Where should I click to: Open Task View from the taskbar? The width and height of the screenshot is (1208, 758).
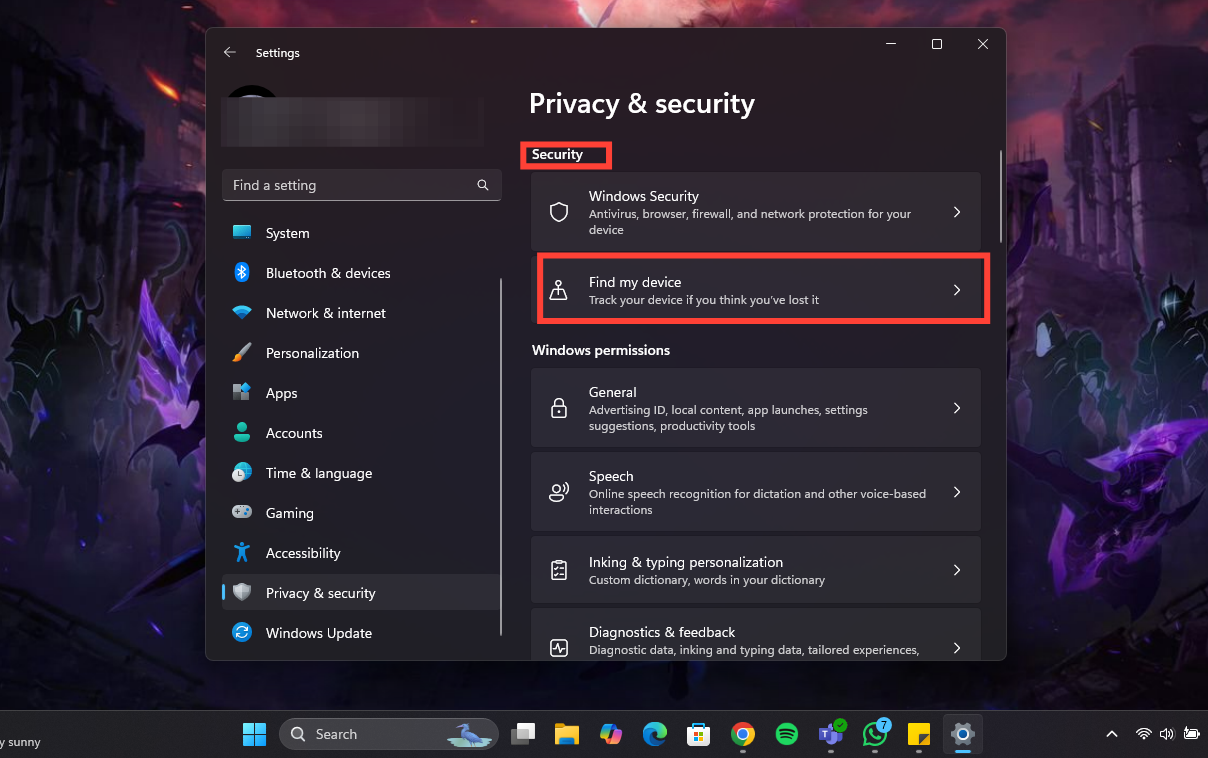tap(523, 734)
